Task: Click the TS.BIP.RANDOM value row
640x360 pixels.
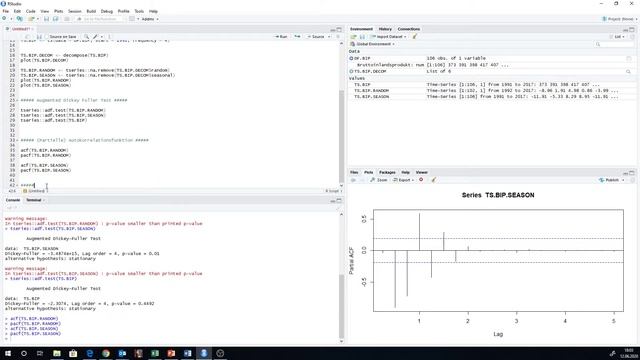Action: pos(491,91)
